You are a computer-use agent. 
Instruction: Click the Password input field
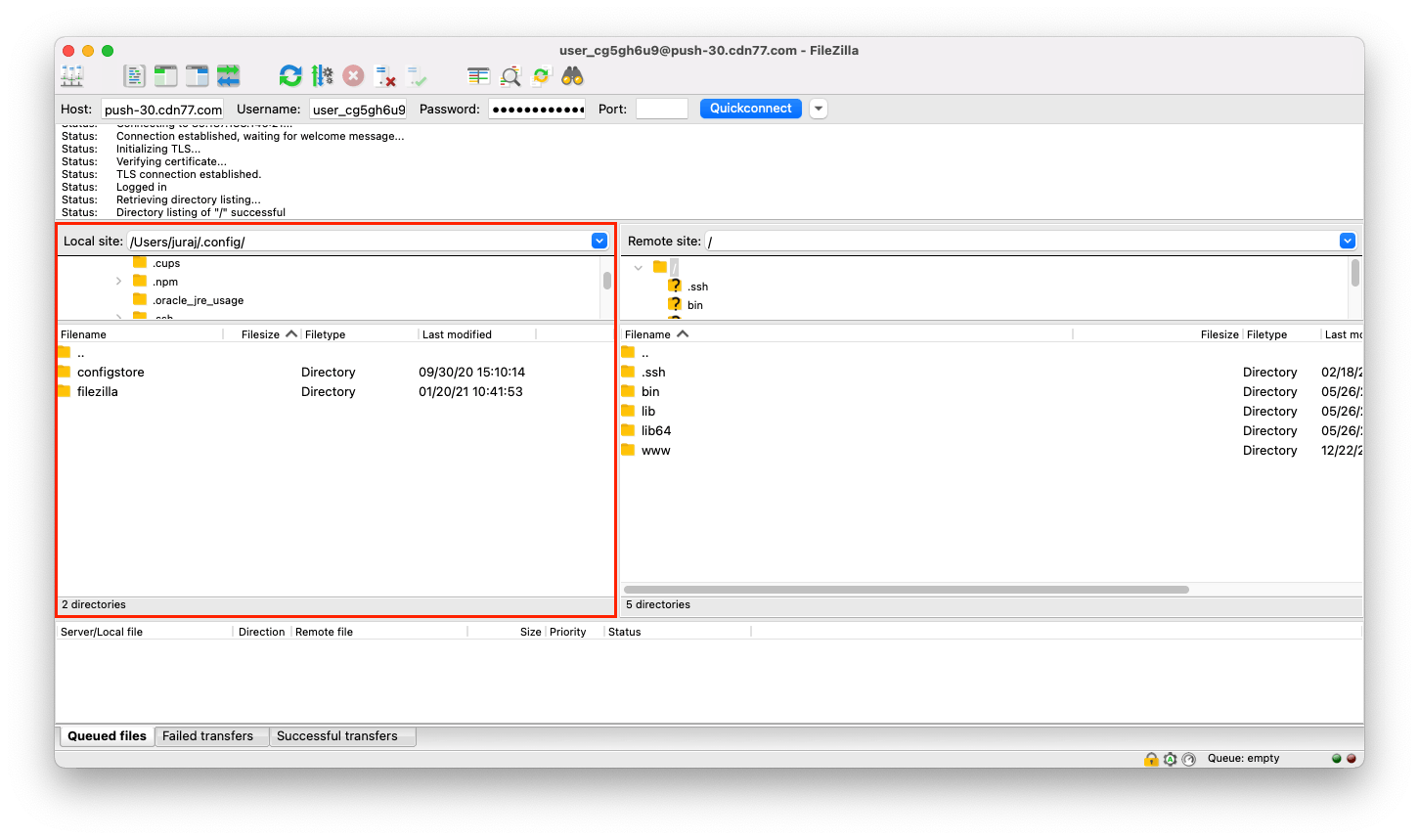(537, 109)
